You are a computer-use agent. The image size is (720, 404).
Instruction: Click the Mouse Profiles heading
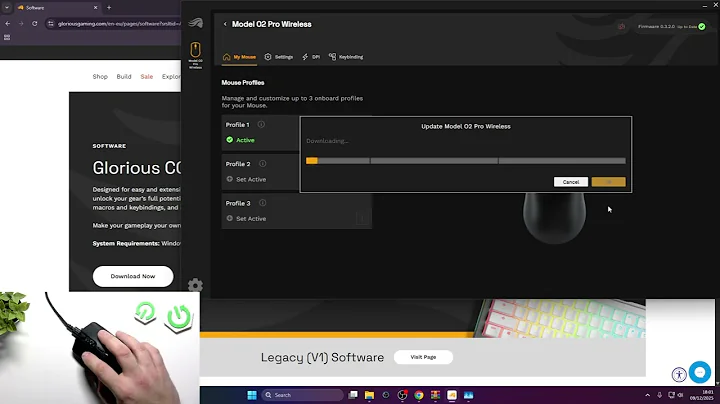pos(243,83)
